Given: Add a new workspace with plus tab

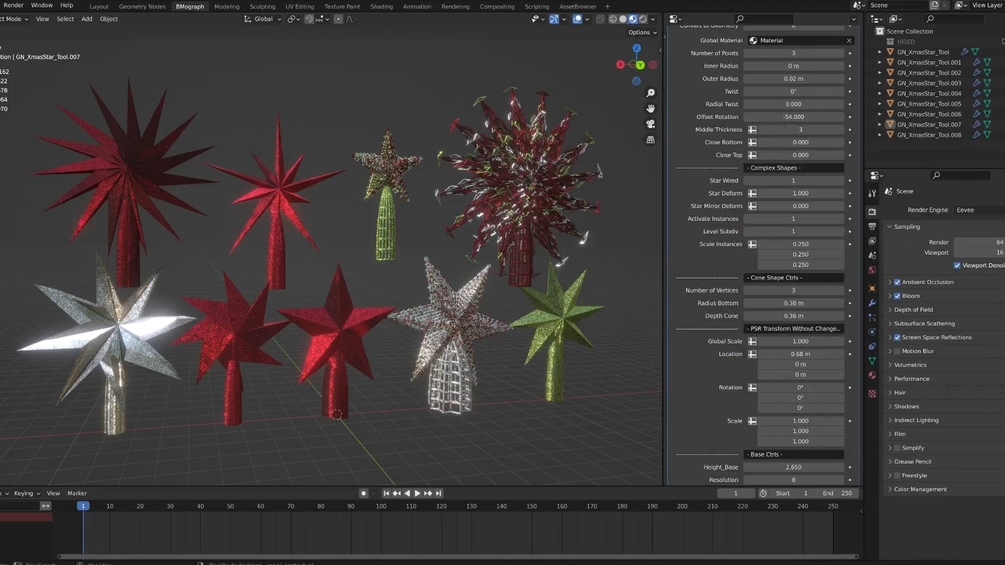Looking at the screenshot, I should [x=608, y=6].
